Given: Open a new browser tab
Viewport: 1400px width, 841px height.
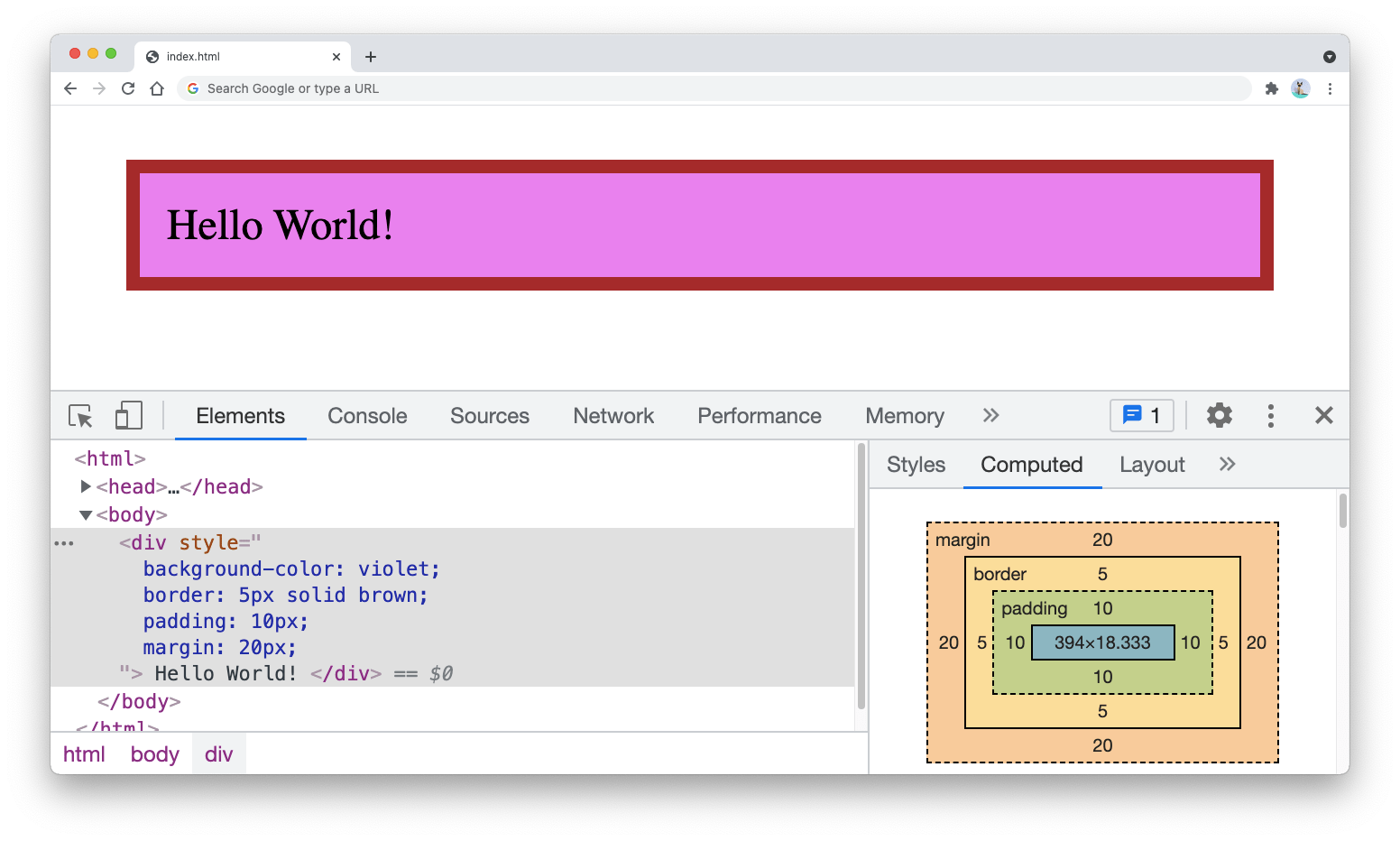Looking at the screenshot, I should click(x=370, y=56).
